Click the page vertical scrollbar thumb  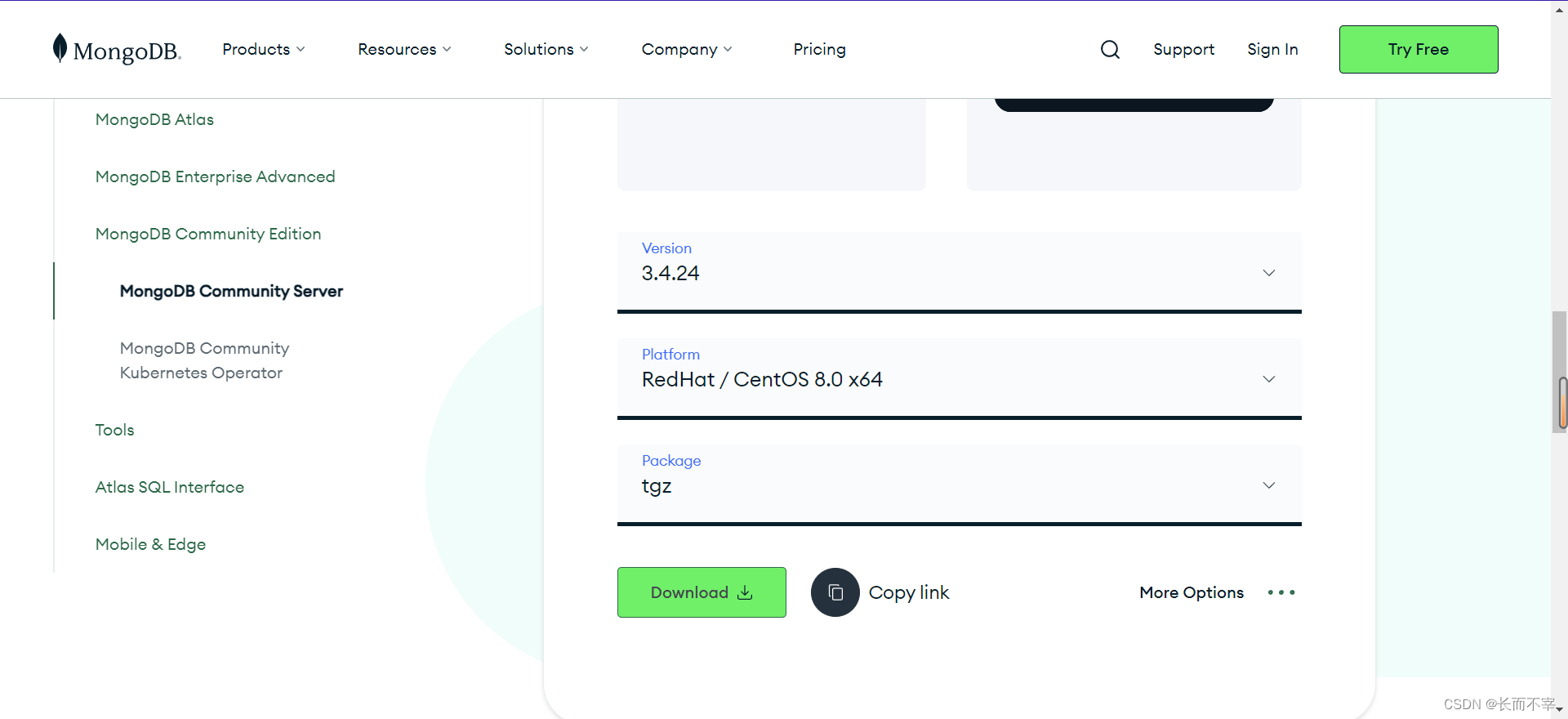click(x=1560, y=372)
